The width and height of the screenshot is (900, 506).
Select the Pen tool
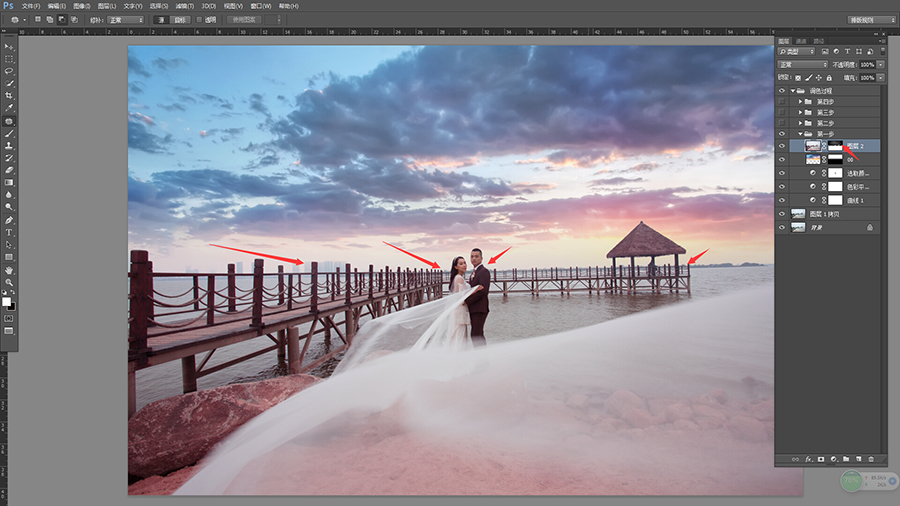[x=9, y=220]
